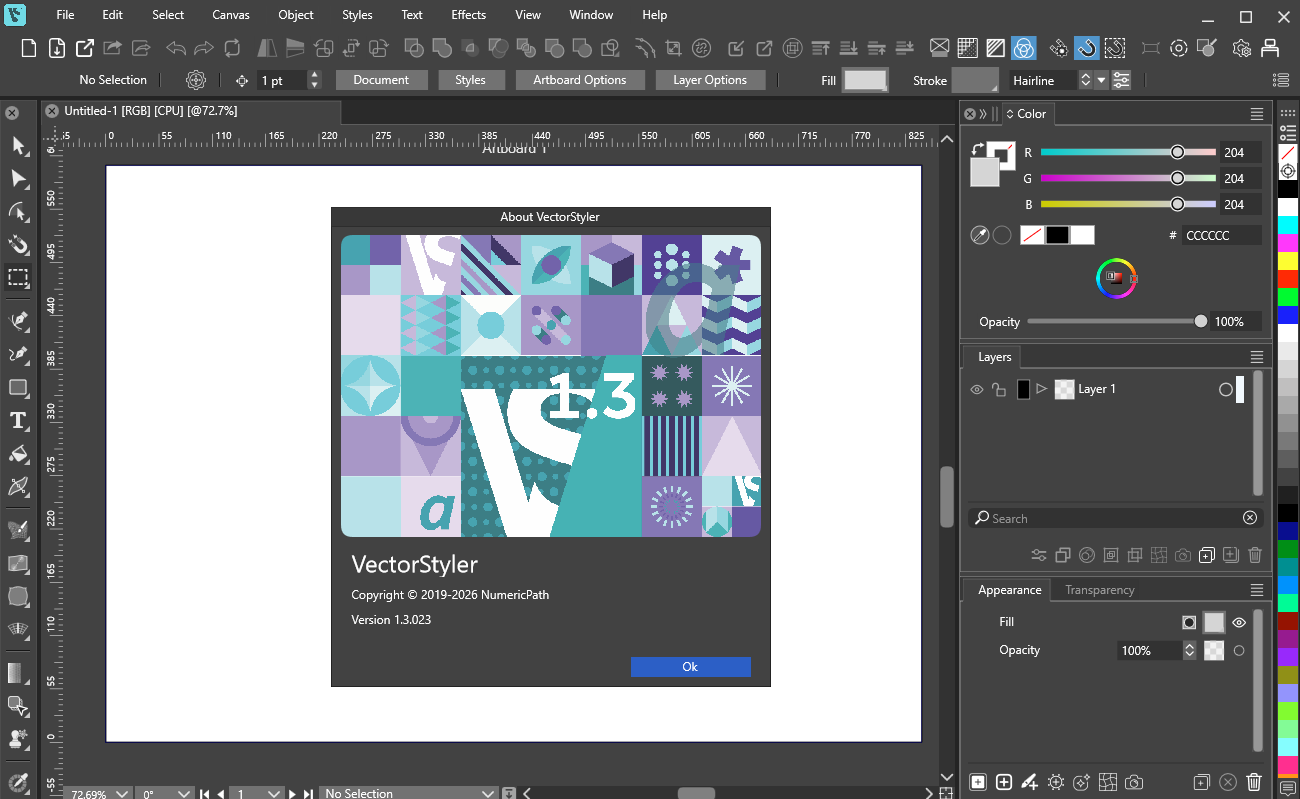Toggle visibility eye of Layer 1

977,389
